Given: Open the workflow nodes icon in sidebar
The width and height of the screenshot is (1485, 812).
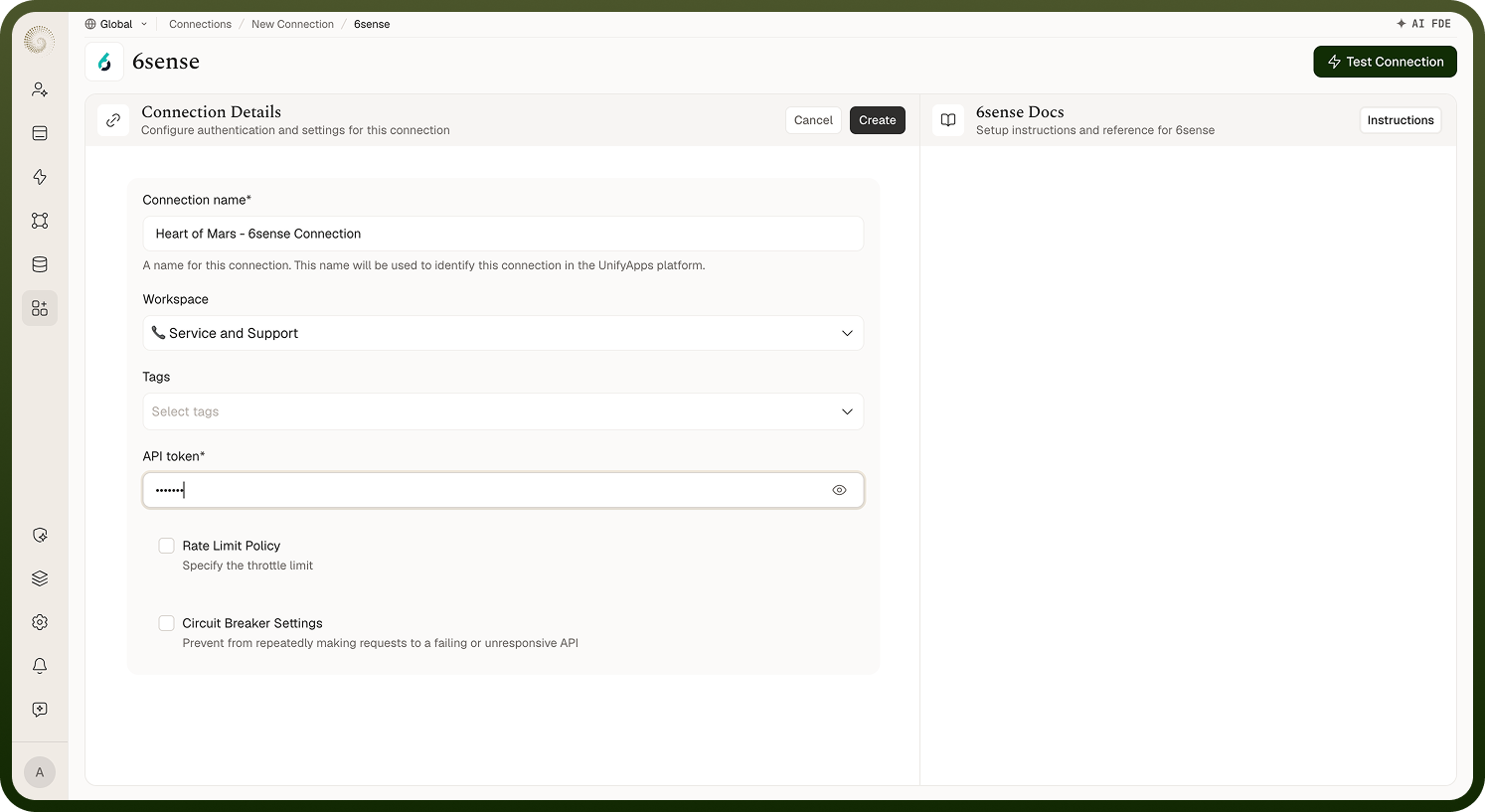Looking at the screenshot, I should pyautogui.click(x=40, y=221).
